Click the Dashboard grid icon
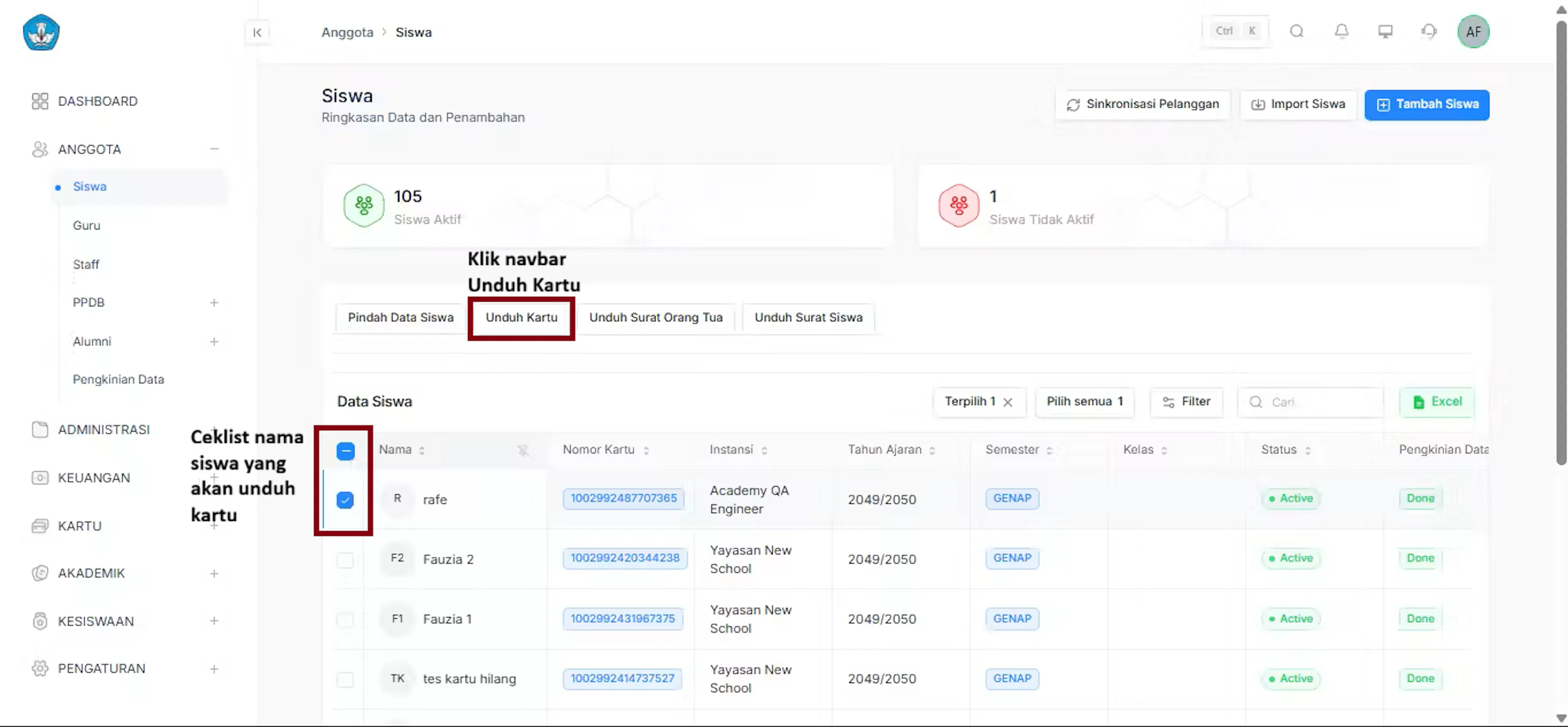Image resolution: width=1568 pixels, height=727 pixels. coord(40,101)
